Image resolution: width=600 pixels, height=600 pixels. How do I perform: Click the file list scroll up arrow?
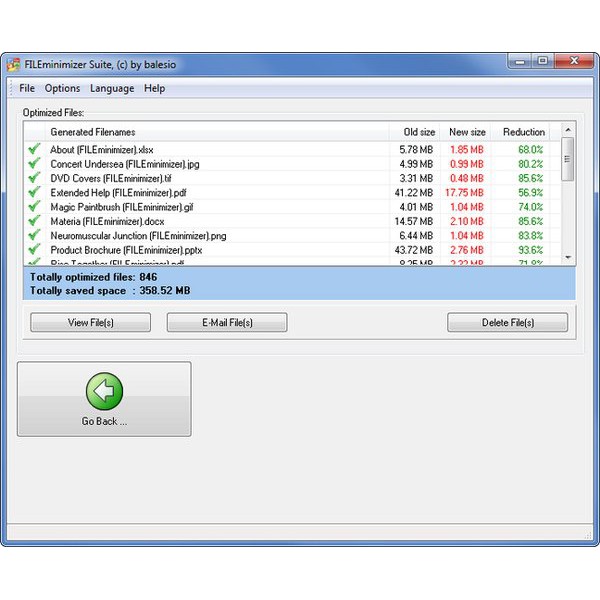568,130
